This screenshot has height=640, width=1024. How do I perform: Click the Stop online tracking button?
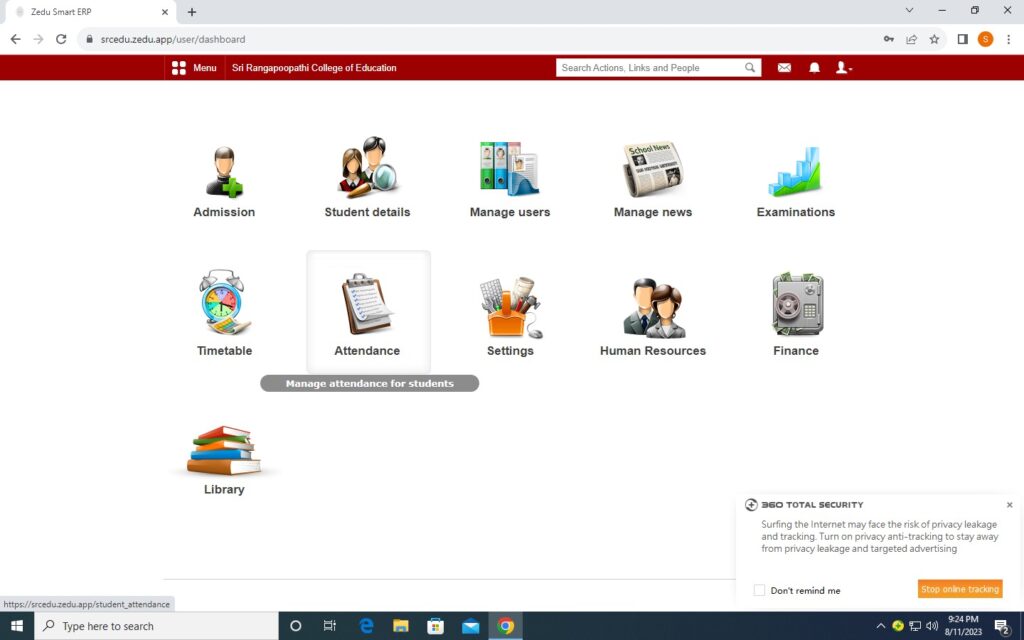[959, 589]
